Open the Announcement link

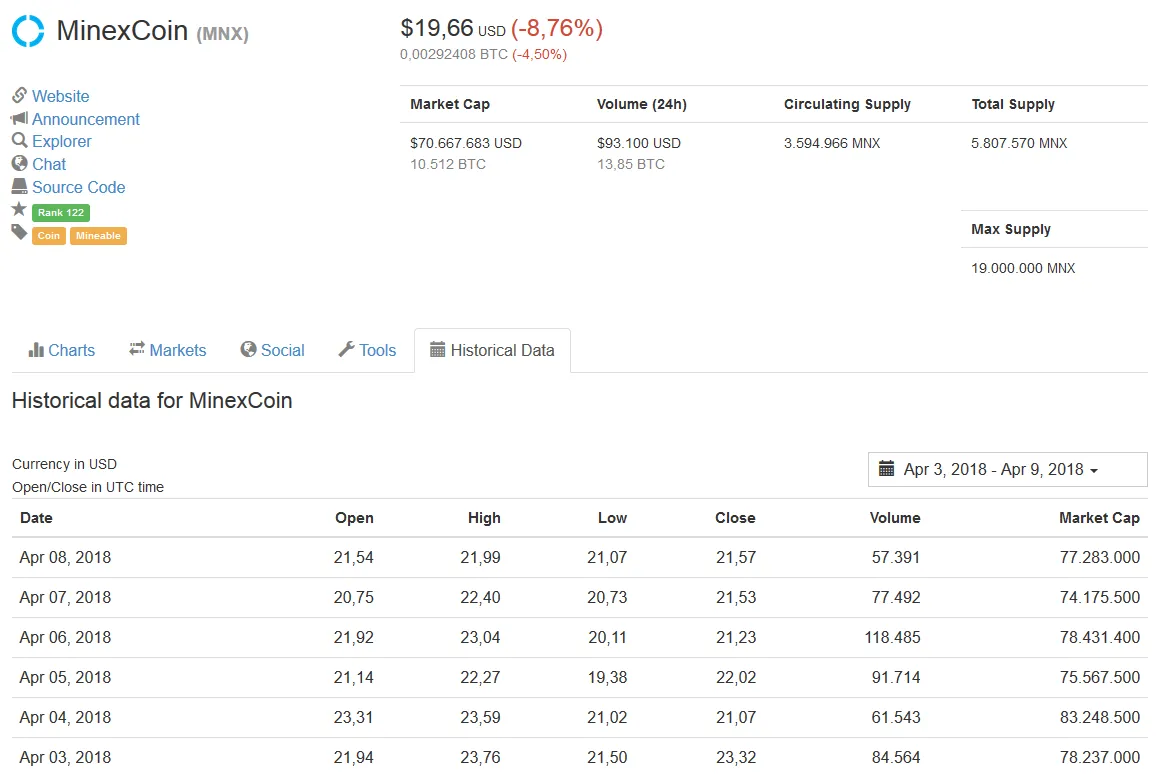click(x=86, y=119)
